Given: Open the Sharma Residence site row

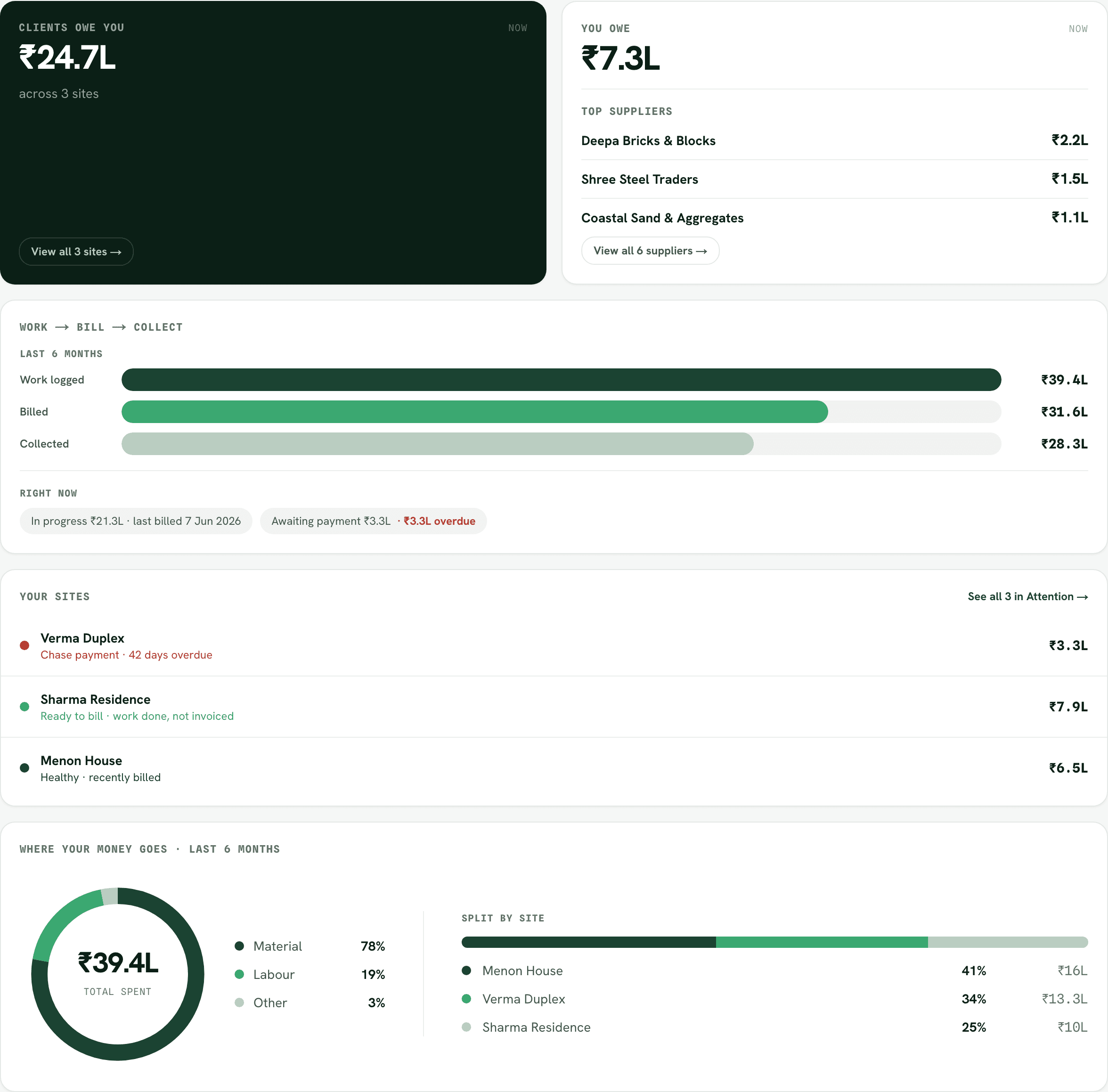Looking at the screenshot, I should coord(554,707).
